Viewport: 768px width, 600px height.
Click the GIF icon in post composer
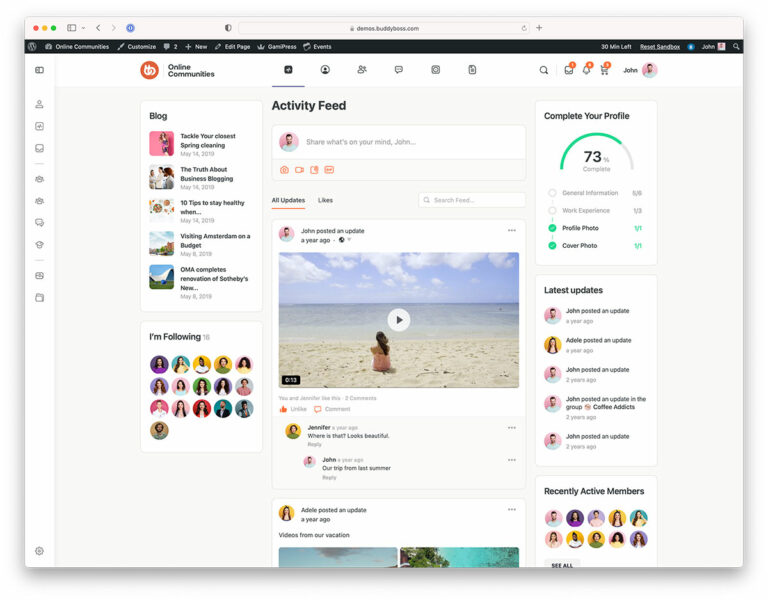(x=329, y=170)
